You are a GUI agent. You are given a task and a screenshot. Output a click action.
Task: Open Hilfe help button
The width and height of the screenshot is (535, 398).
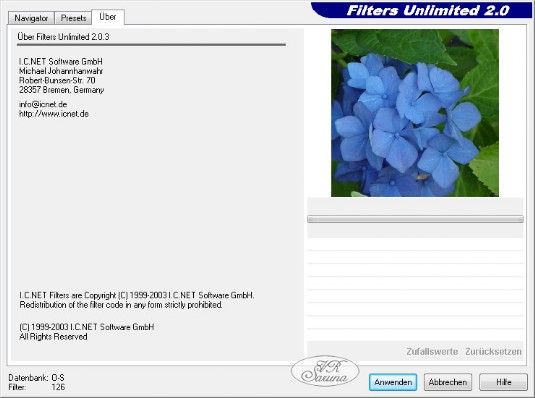[x=503, y=382]
